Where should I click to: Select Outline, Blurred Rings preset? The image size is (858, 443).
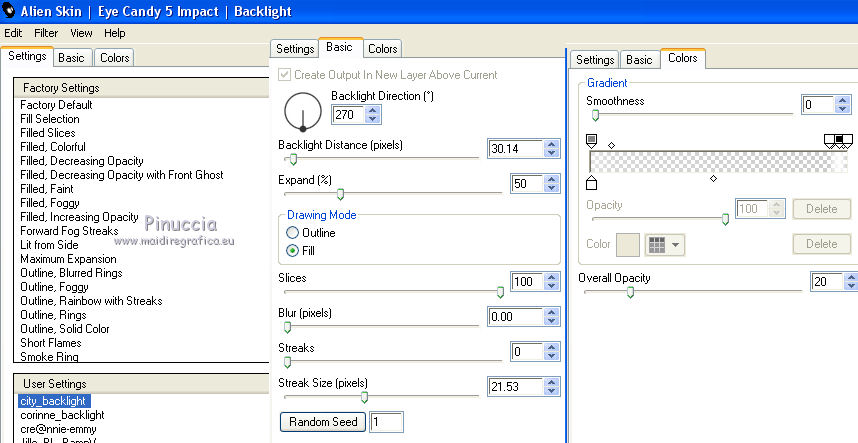[x=71, y=273]
